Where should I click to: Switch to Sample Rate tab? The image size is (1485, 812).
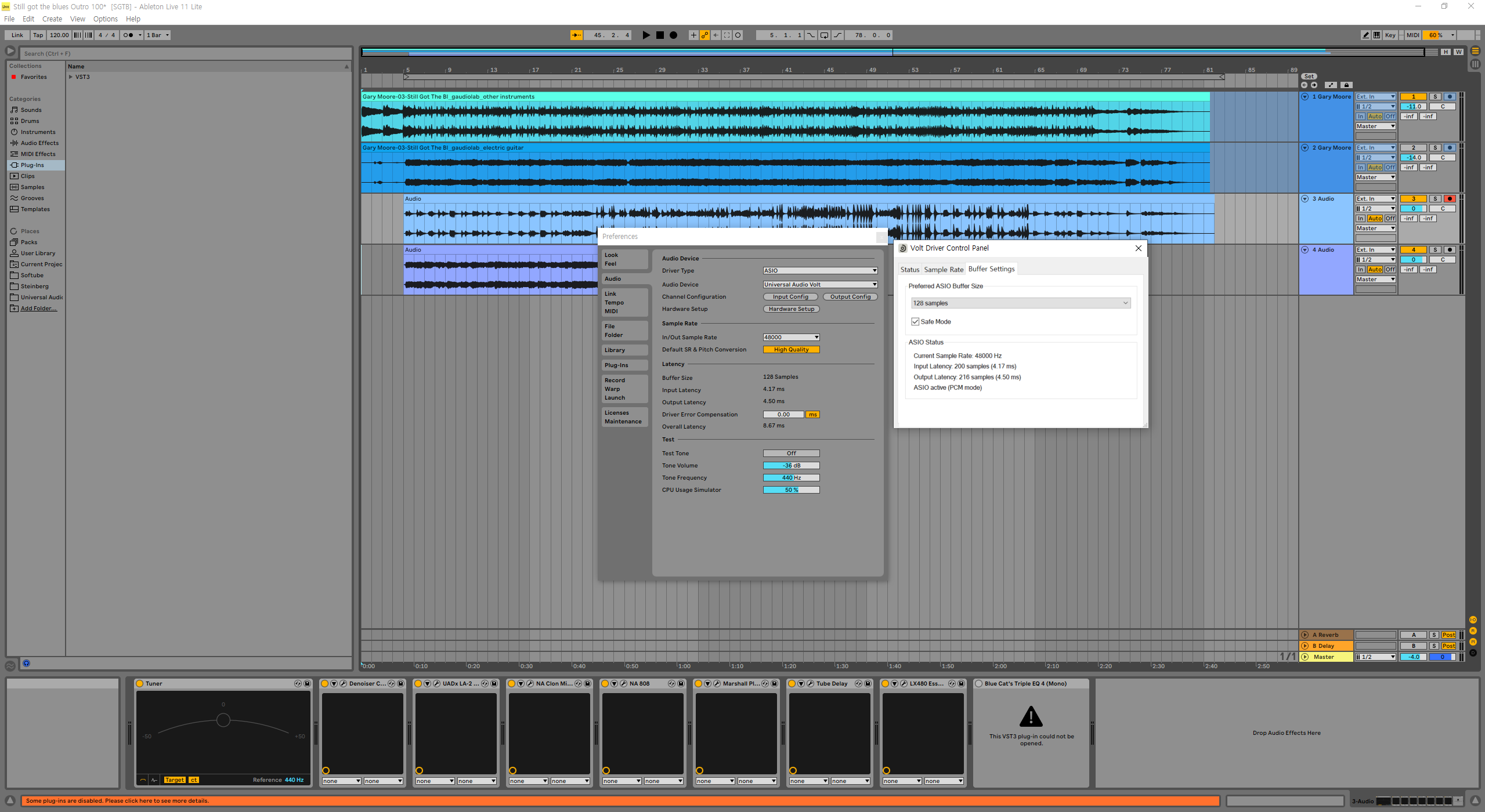[x=943, y=270]
